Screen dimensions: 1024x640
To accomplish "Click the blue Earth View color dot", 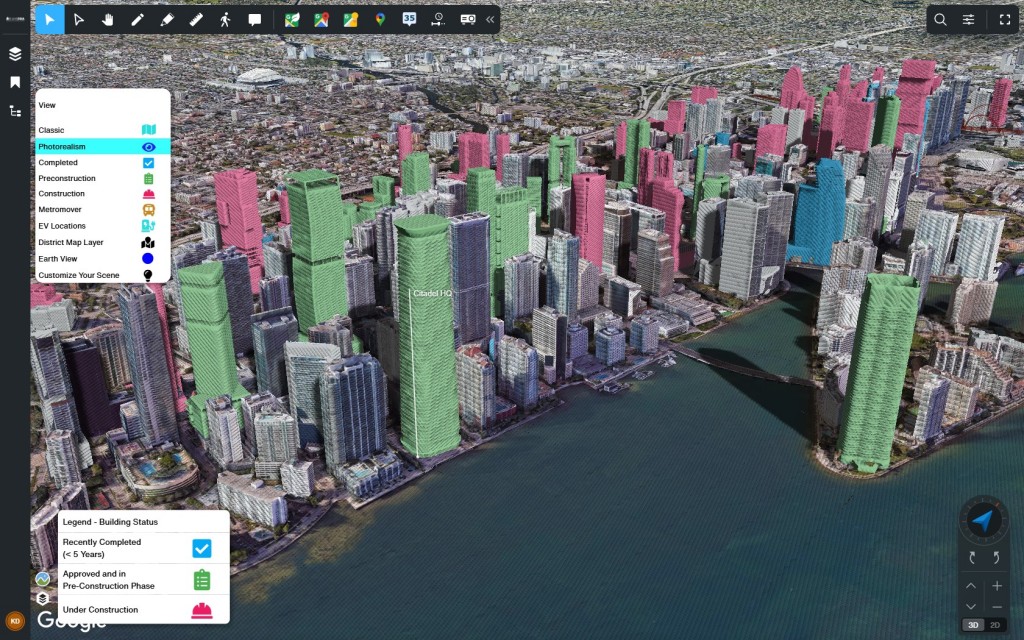I will pyautogui.click(x=148, y=258).
